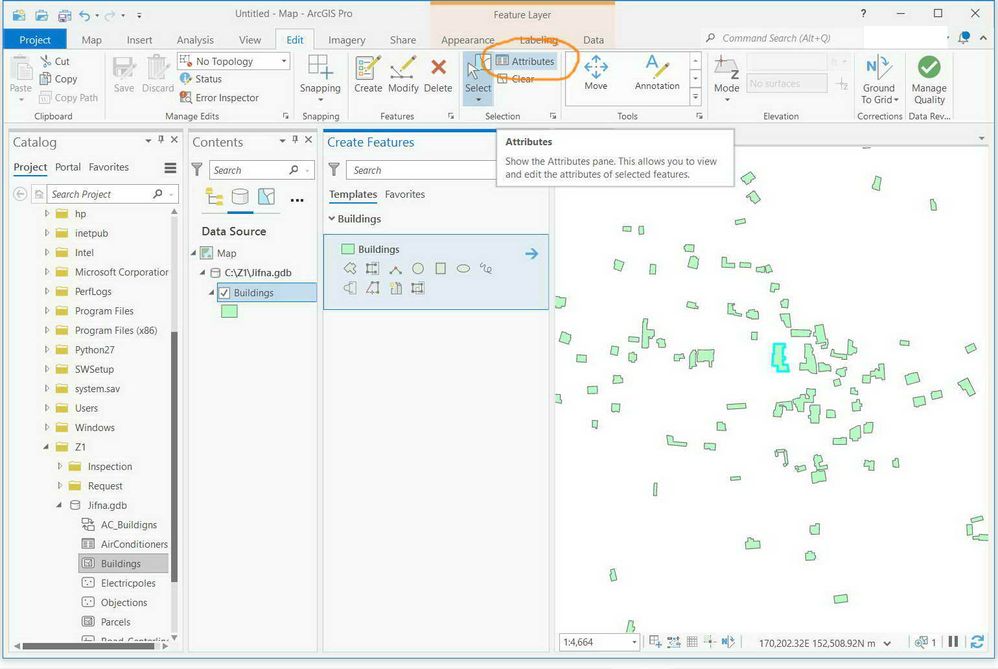Viewport: 998px width, 669px height.
Task: Toggle the map grid in status bar
Action: pyautogui.click(x=692, y=642)
